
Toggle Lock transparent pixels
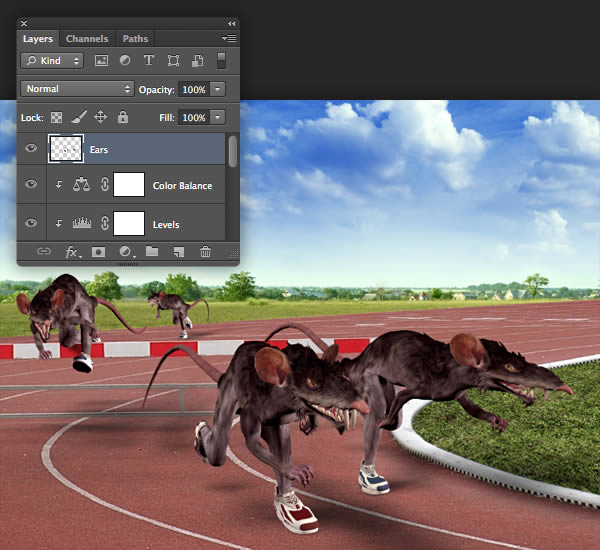[x=57, y=118]
